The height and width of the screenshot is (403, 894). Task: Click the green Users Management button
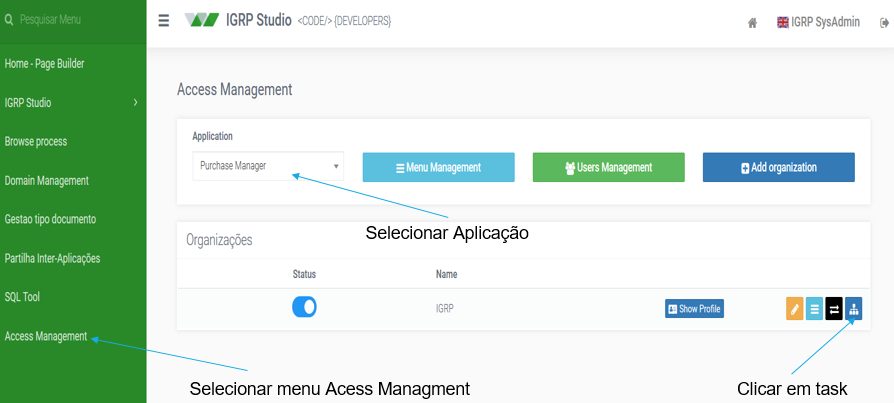click(x=608, y=167)
